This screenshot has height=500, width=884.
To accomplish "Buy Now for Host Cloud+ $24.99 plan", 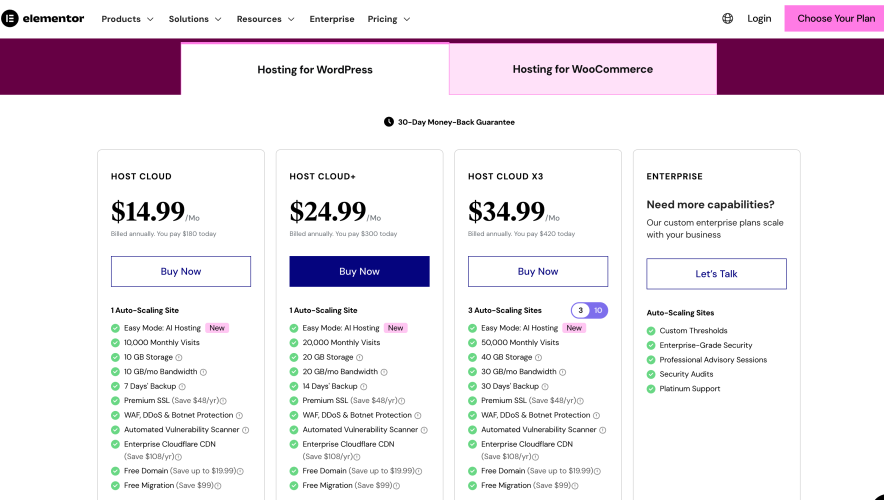I will [x=360, y=272].
